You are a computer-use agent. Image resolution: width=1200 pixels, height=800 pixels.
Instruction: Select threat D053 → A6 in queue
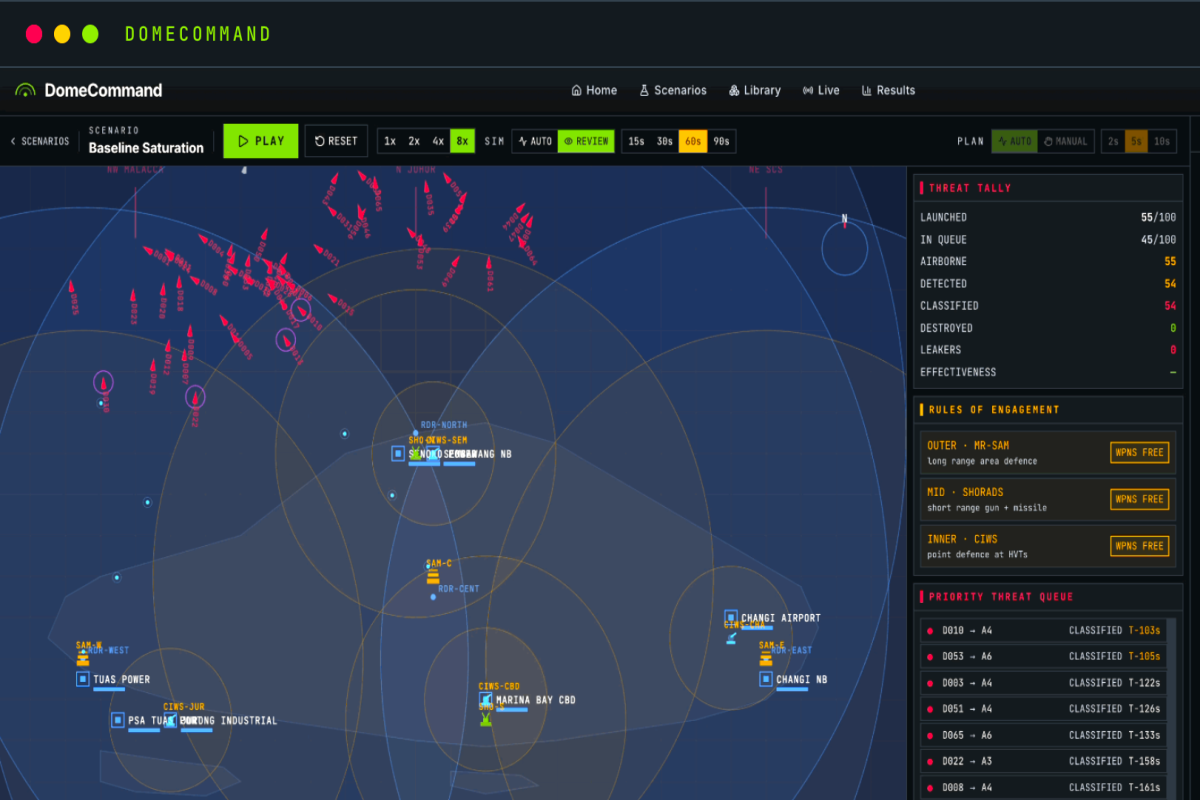tap(1043, 657)
